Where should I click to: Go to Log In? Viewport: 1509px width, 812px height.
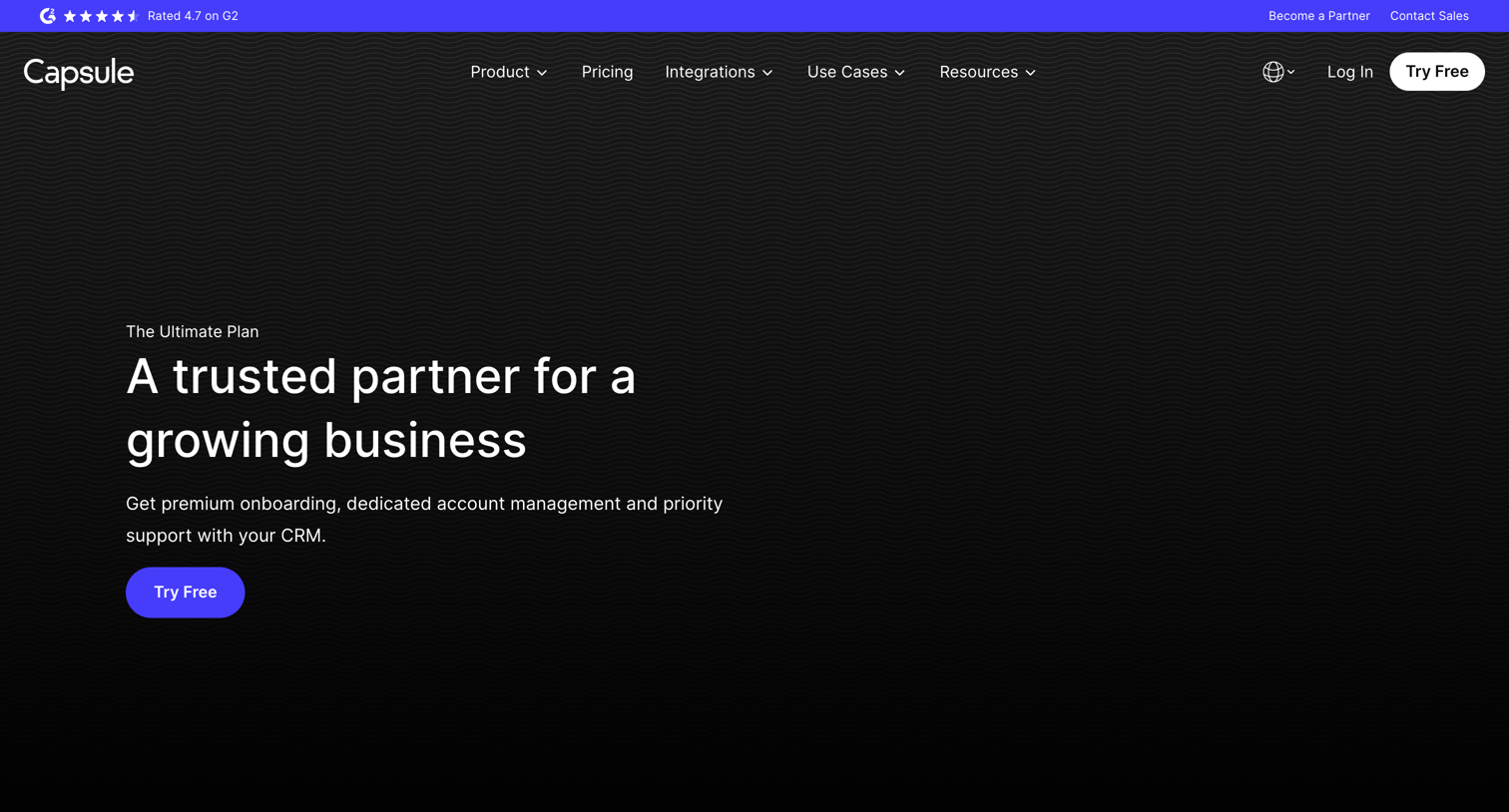pyautogui.click(x=1350, y=72)
